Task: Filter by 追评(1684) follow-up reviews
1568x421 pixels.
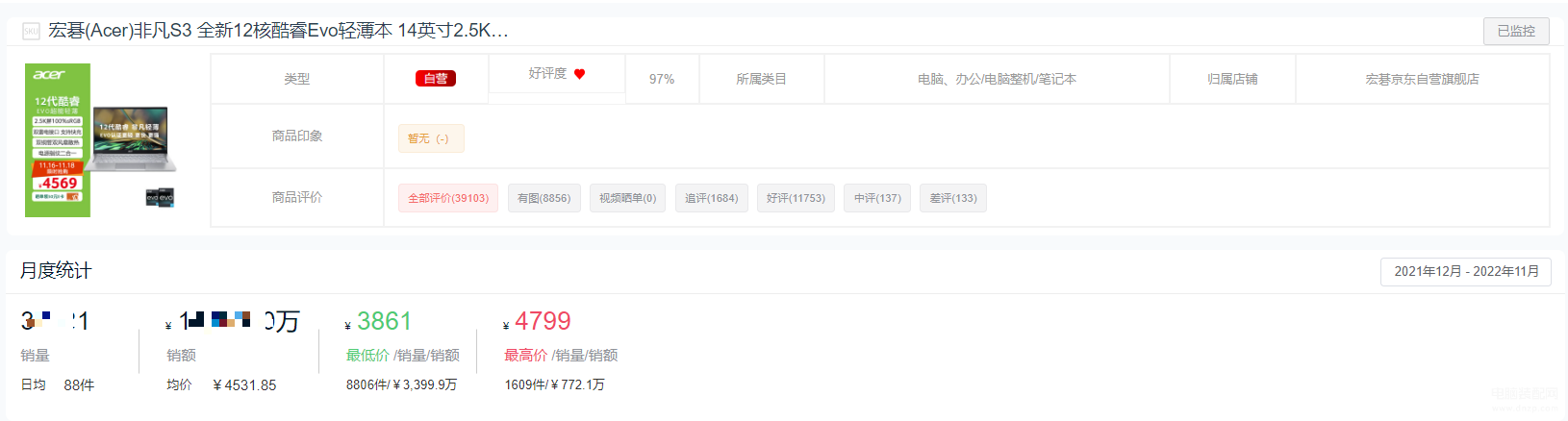Action: [x=712, y=198]
